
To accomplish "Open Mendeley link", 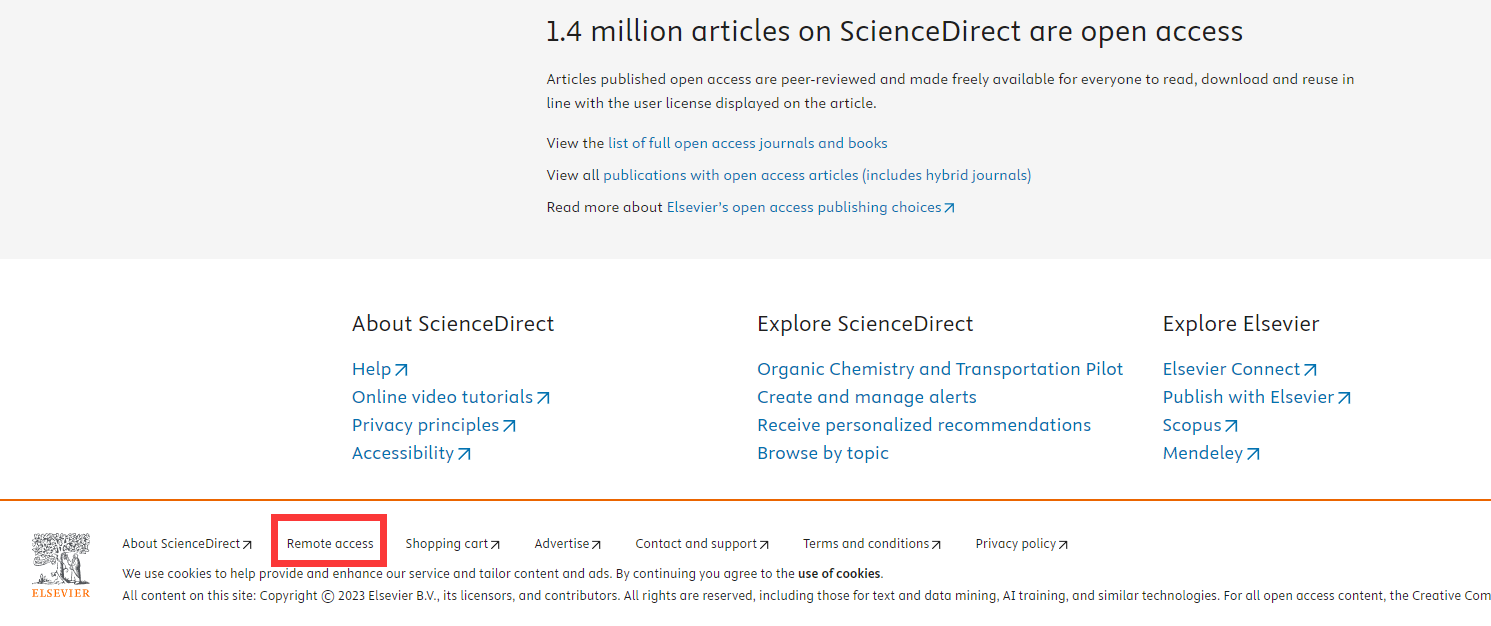I will (x=1210, y=453).
